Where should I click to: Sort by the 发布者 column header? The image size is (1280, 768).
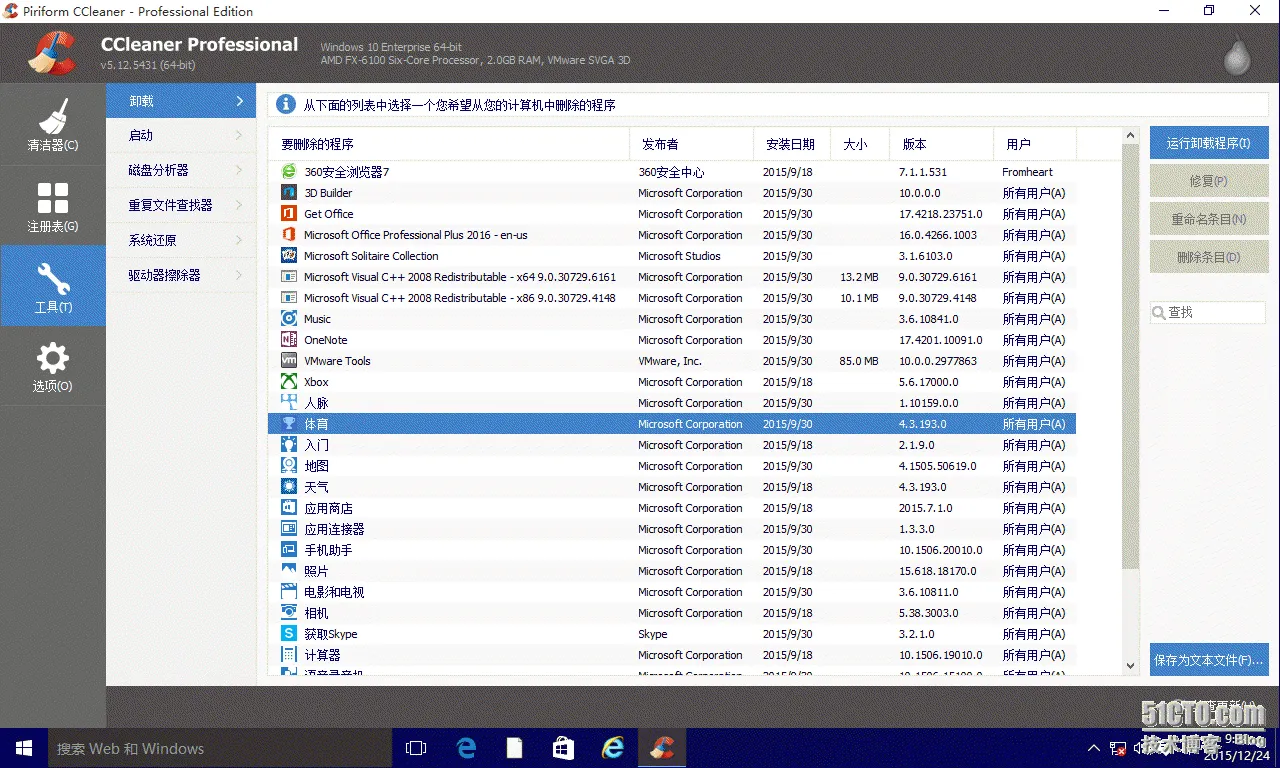tap(691, 144)
